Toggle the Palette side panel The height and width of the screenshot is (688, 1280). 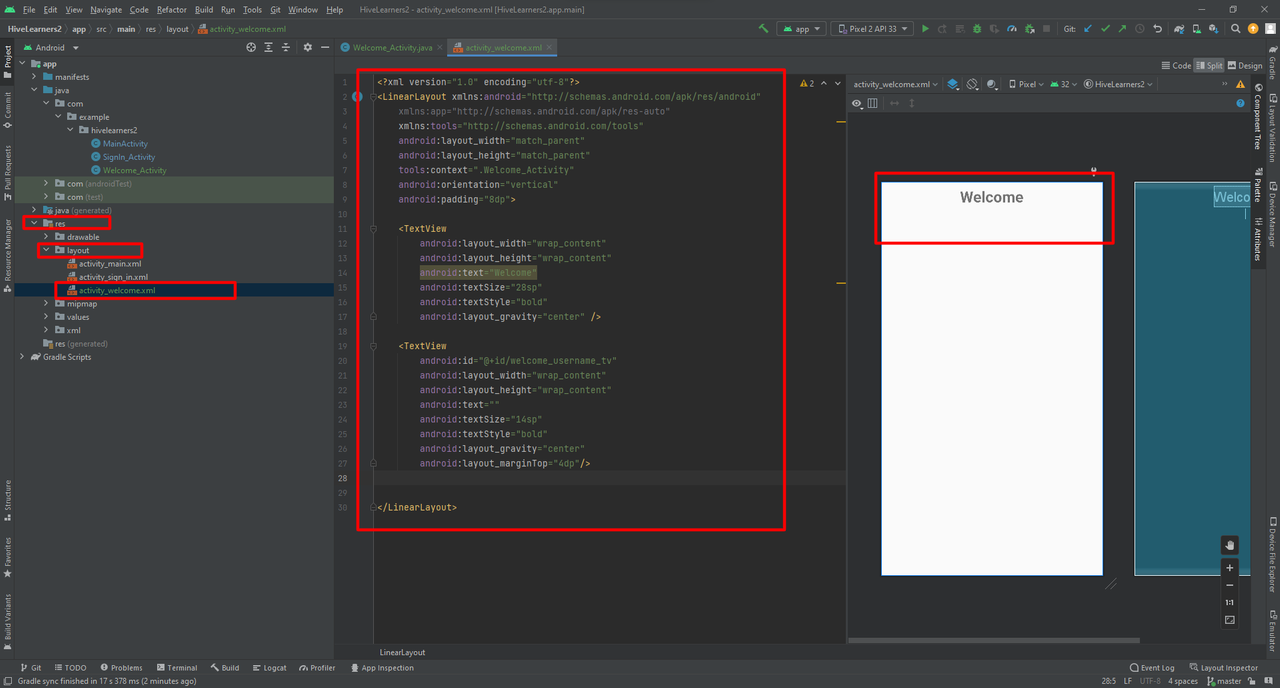pyautogui.click(x=1258, y=186)
